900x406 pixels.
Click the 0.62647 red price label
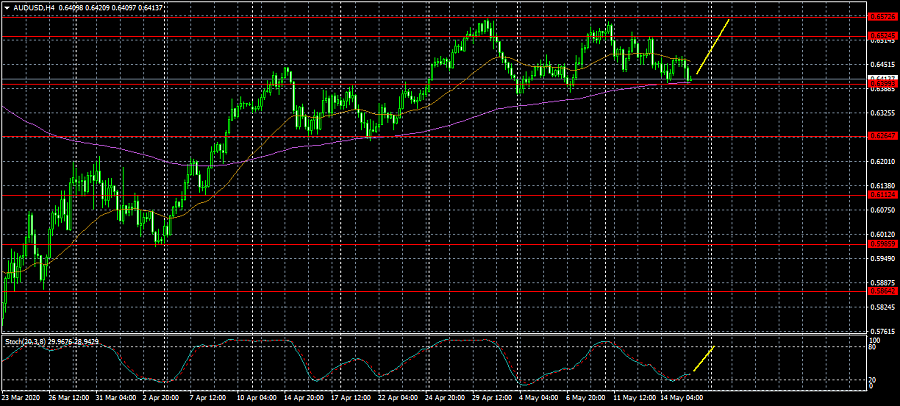click(x=882, y=136)
